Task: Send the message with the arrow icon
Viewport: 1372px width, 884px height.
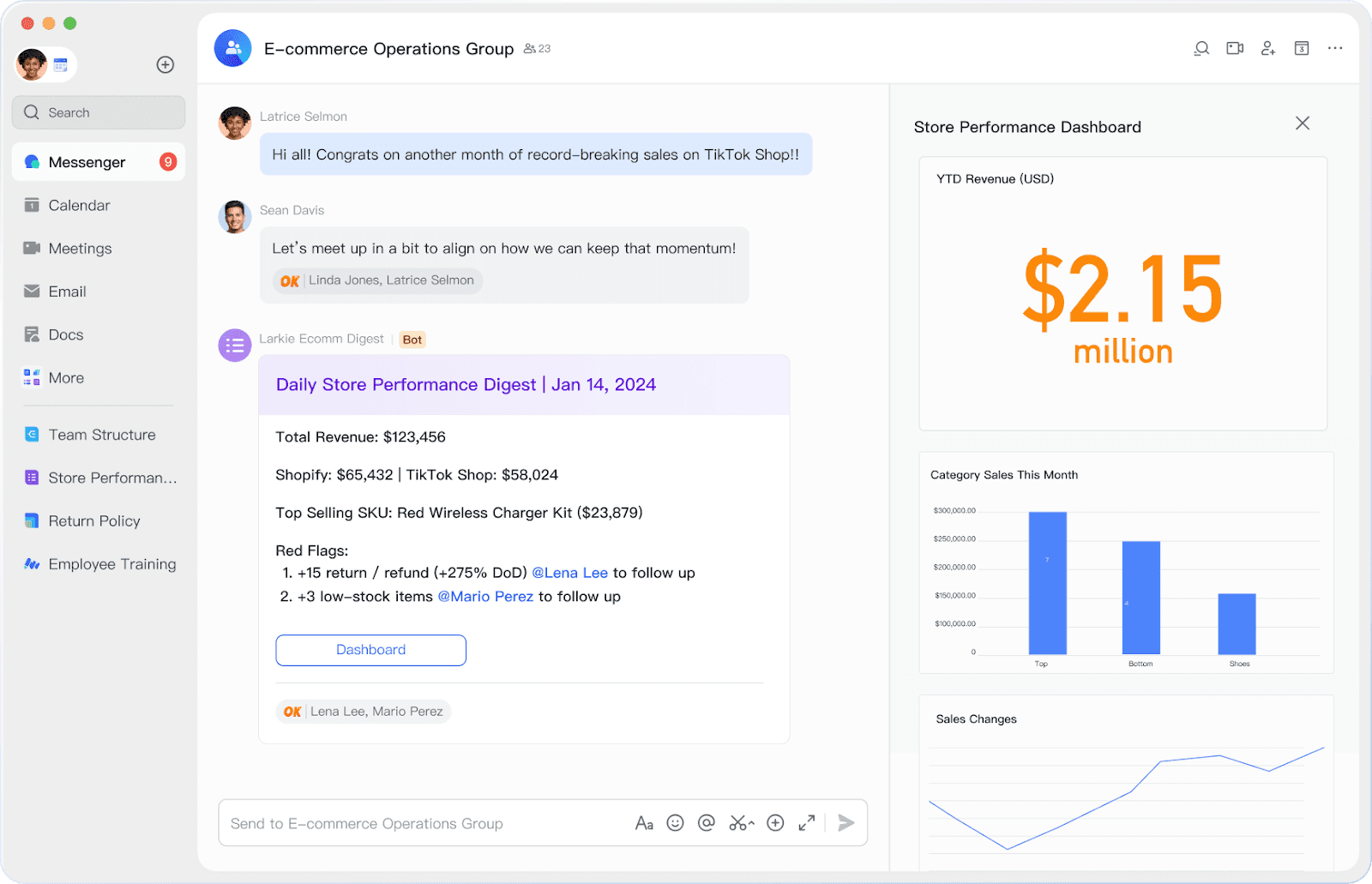Action: (x=845, y=822)
